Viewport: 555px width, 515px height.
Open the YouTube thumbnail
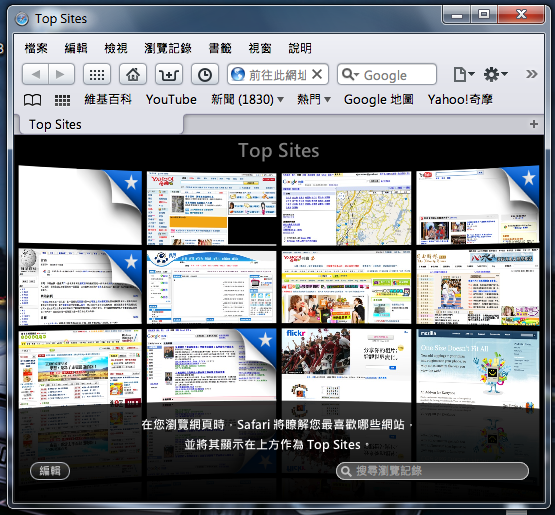477,205
